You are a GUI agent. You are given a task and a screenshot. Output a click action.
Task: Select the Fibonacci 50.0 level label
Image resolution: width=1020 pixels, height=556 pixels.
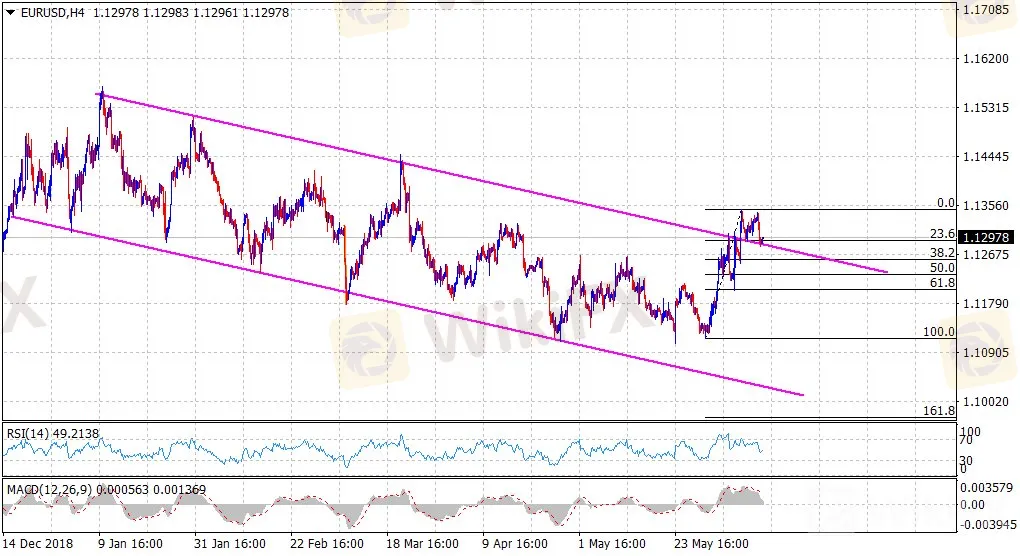943,268
